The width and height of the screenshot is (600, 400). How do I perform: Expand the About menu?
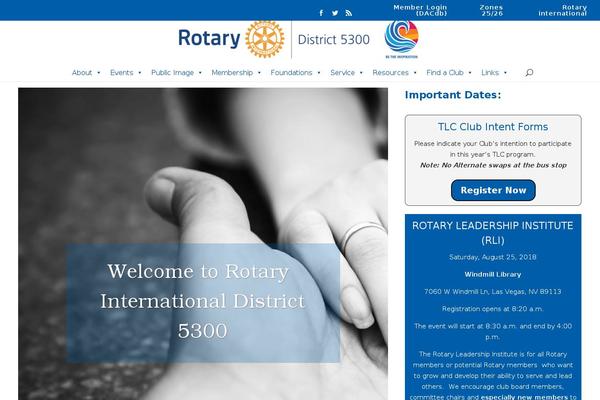tap(86, 72)
